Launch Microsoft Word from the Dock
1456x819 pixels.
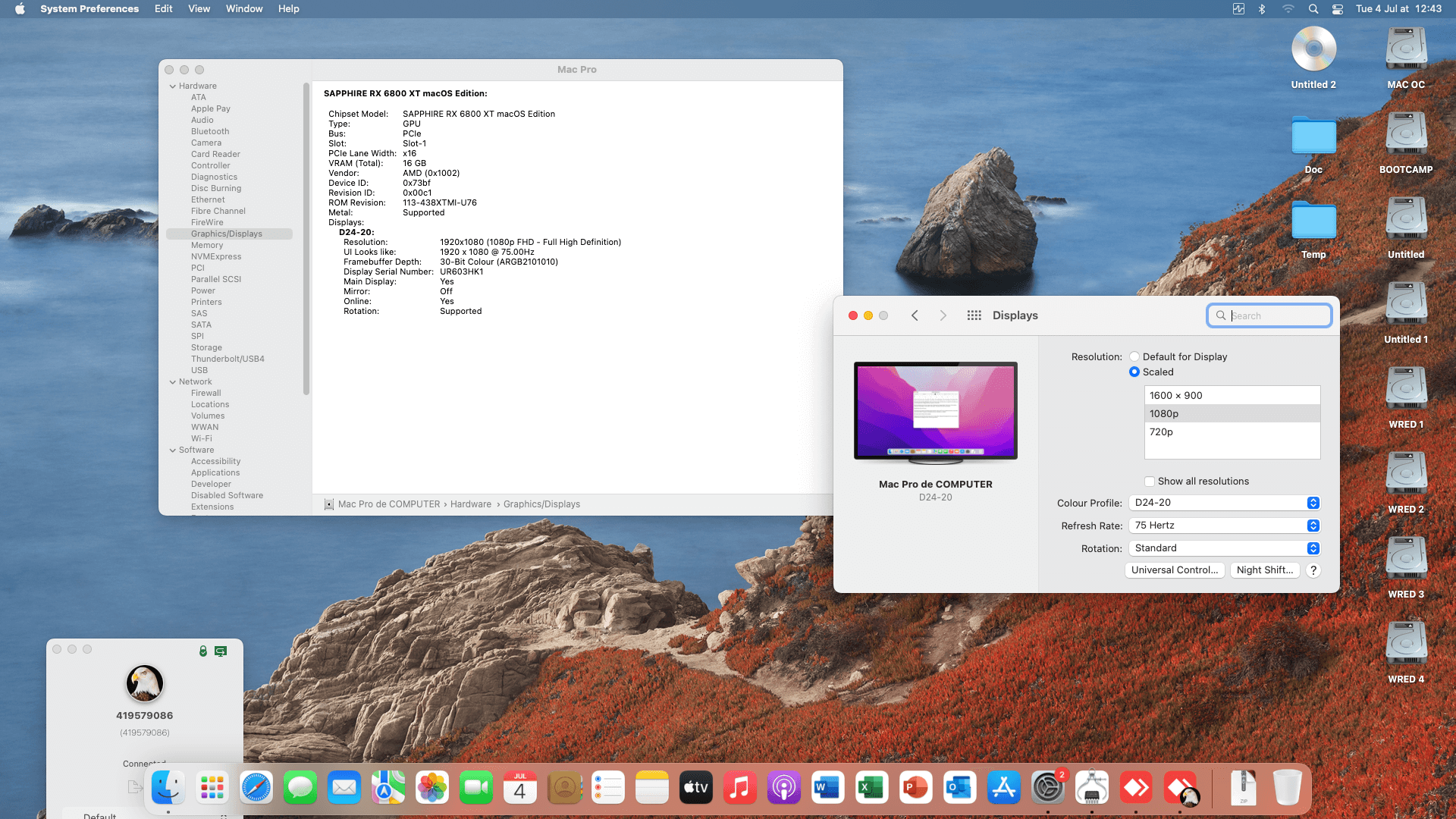[827, 788]
